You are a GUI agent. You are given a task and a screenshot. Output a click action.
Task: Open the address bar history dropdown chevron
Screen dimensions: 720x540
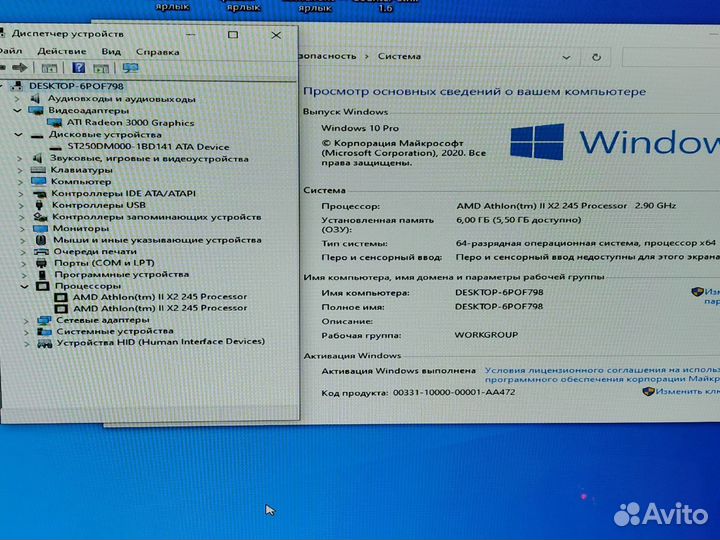click(566, 57)
